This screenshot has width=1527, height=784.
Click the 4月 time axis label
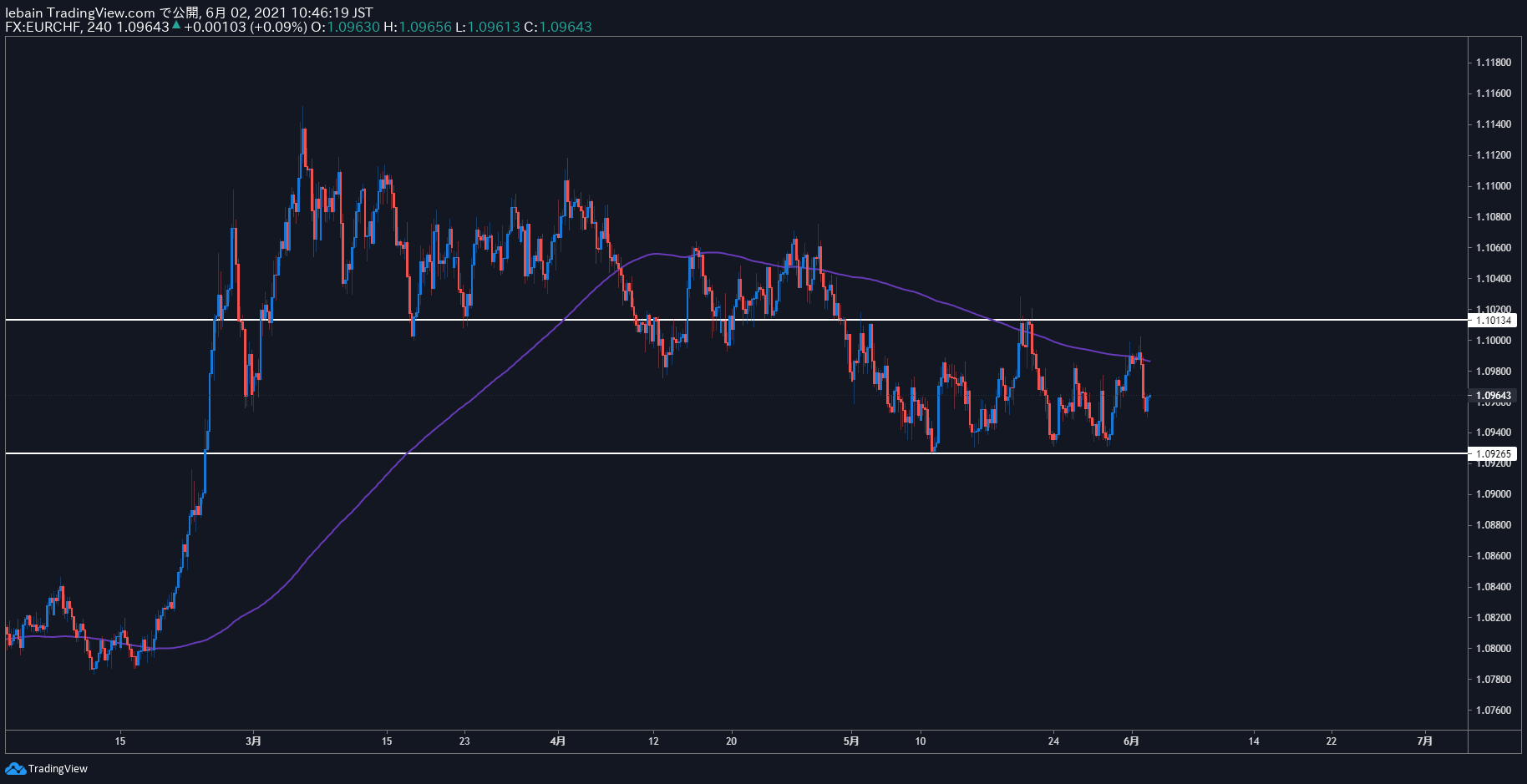point(558,741)
